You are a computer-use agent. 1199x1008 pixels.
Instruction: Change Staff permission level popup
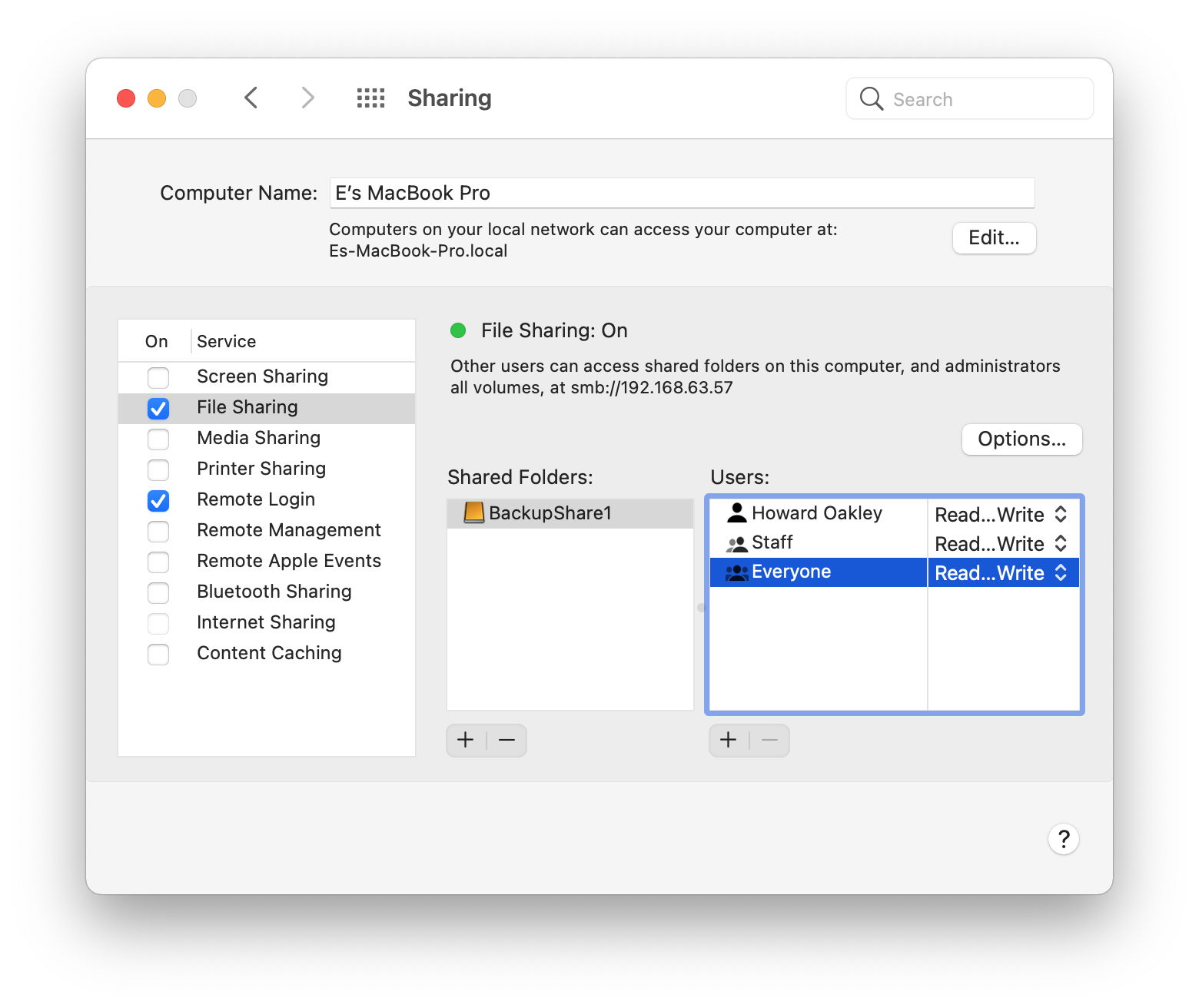[x=1001, y=543]
